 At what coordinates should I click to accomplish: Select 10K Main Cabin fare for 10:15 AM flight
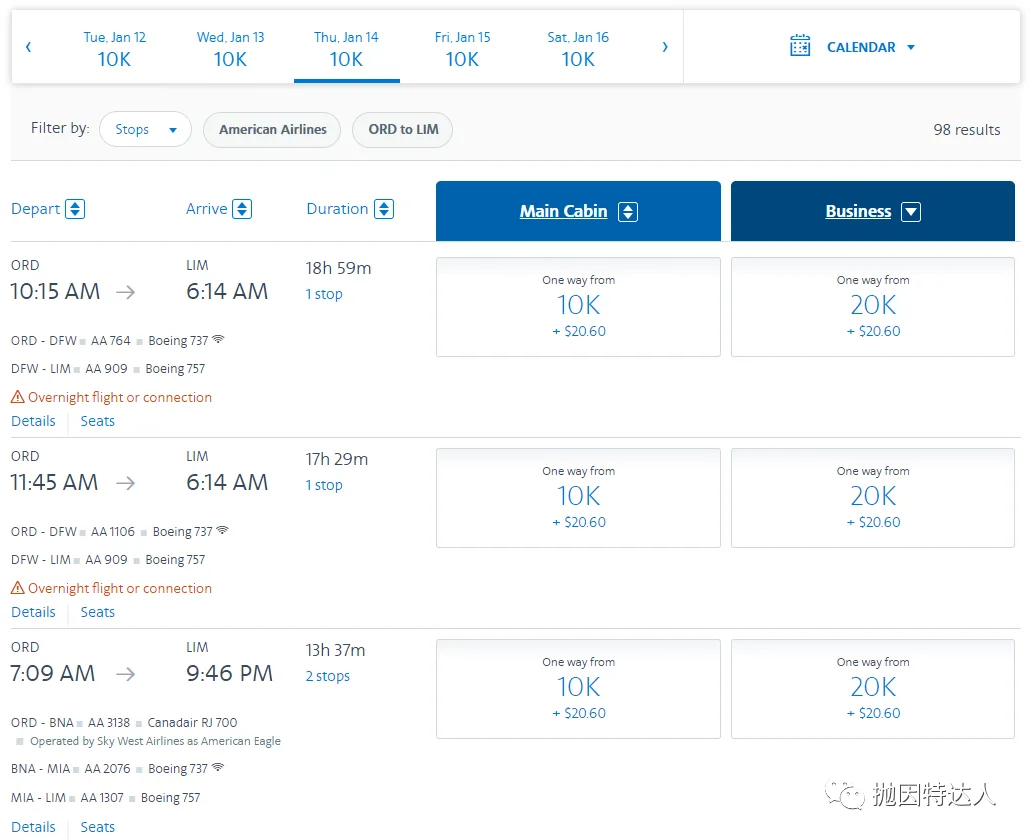(578, 306)
